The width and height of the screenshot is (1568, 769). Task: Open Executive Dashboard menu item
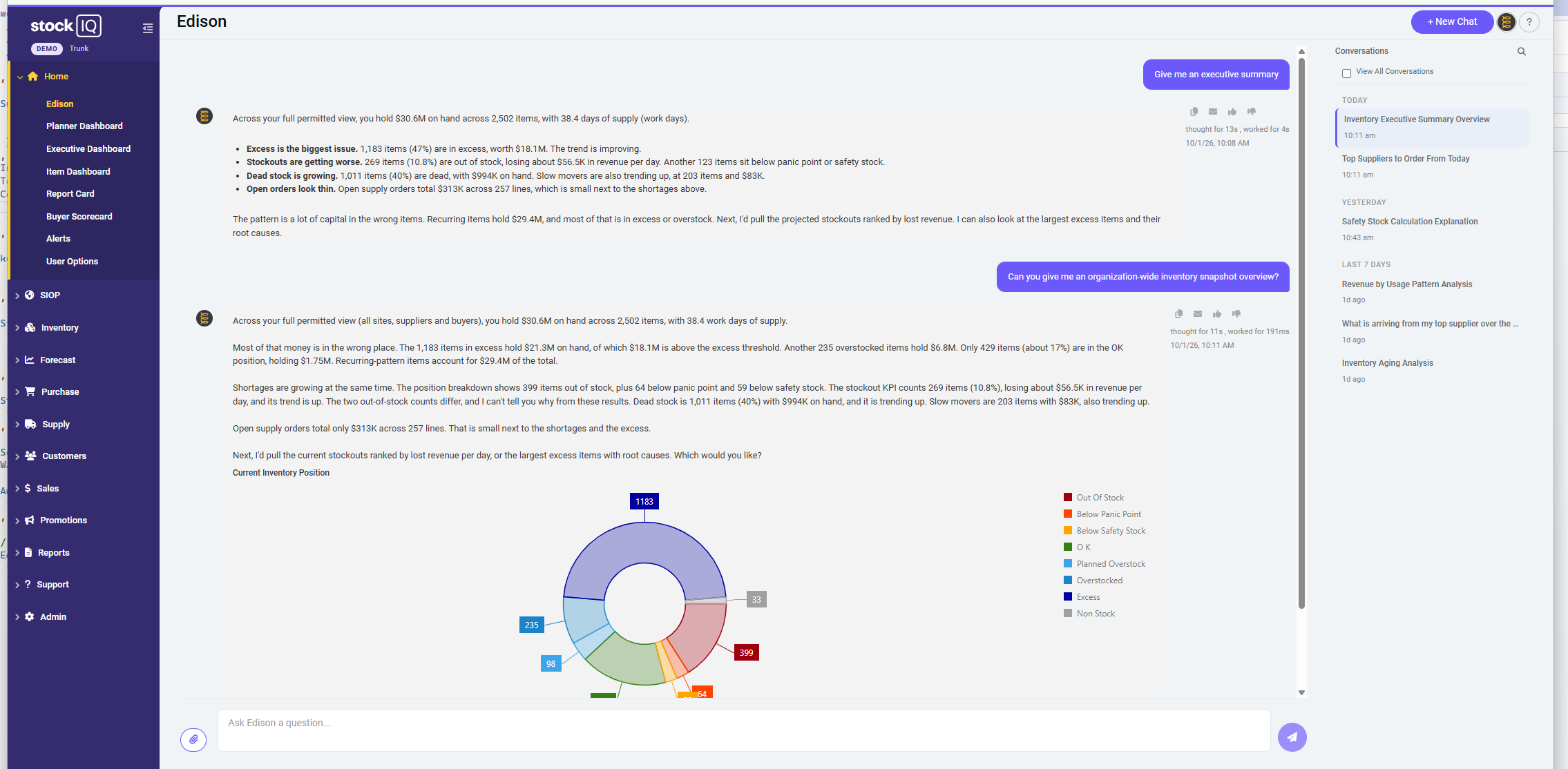(88, 149)
